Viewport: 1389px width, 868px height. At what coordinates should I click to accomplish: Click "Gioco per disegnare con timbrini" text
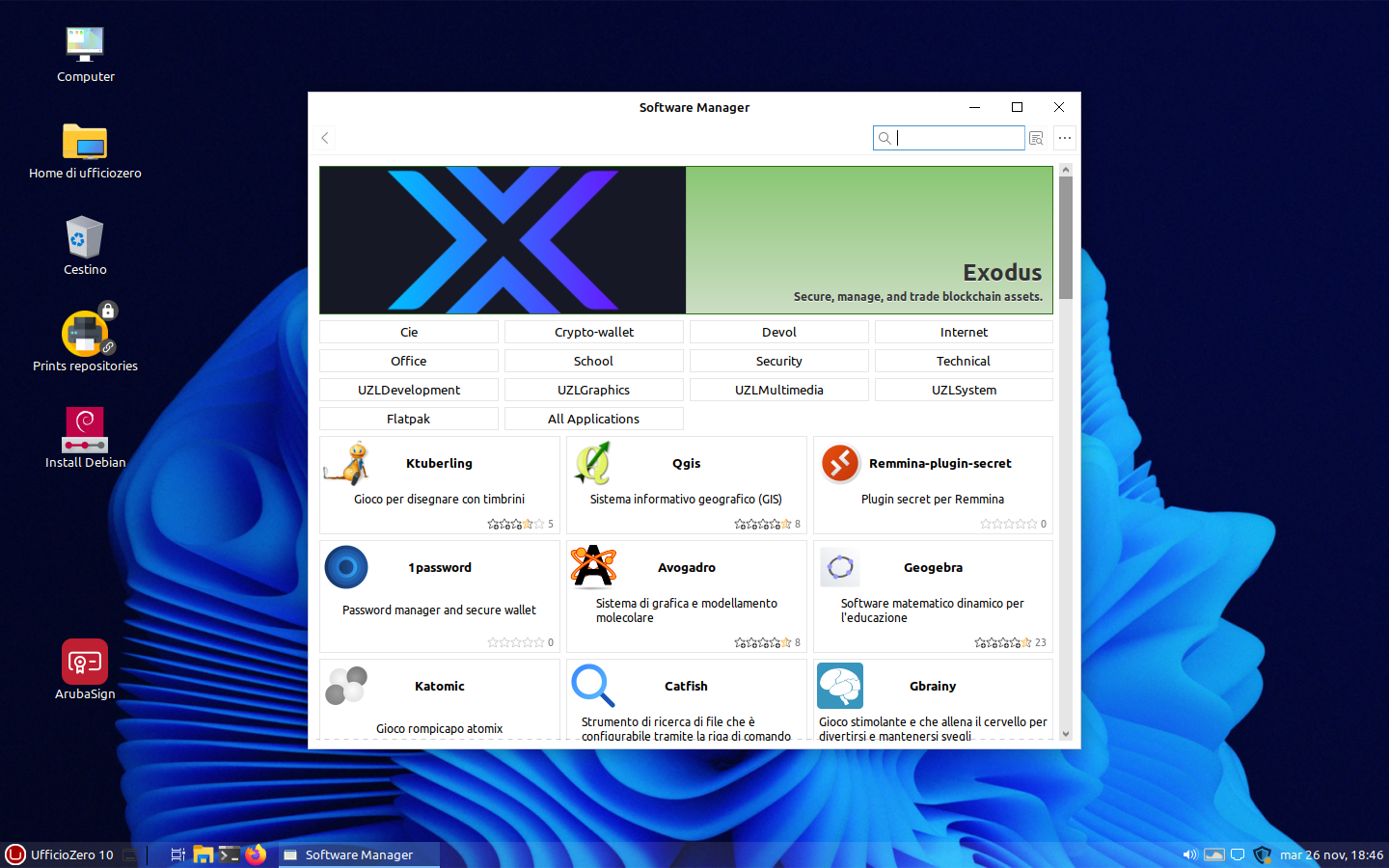point(439,499)
